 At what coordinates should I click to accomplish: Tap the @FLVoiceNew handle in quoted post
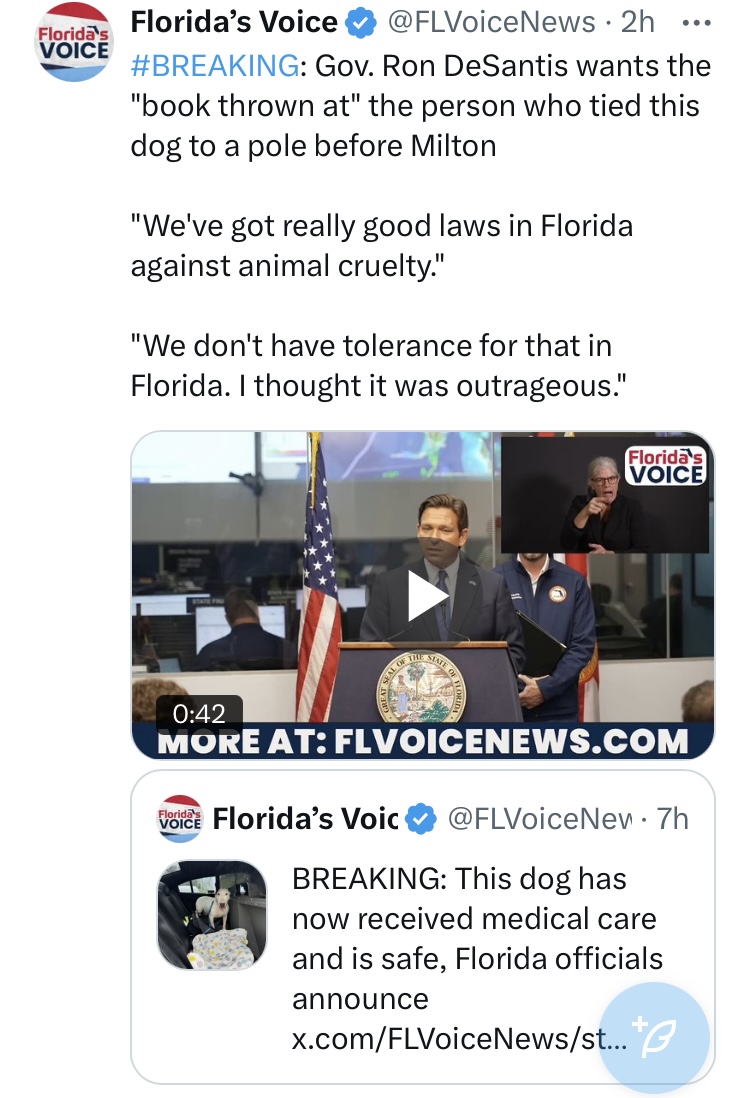click(x=539, y=818)
